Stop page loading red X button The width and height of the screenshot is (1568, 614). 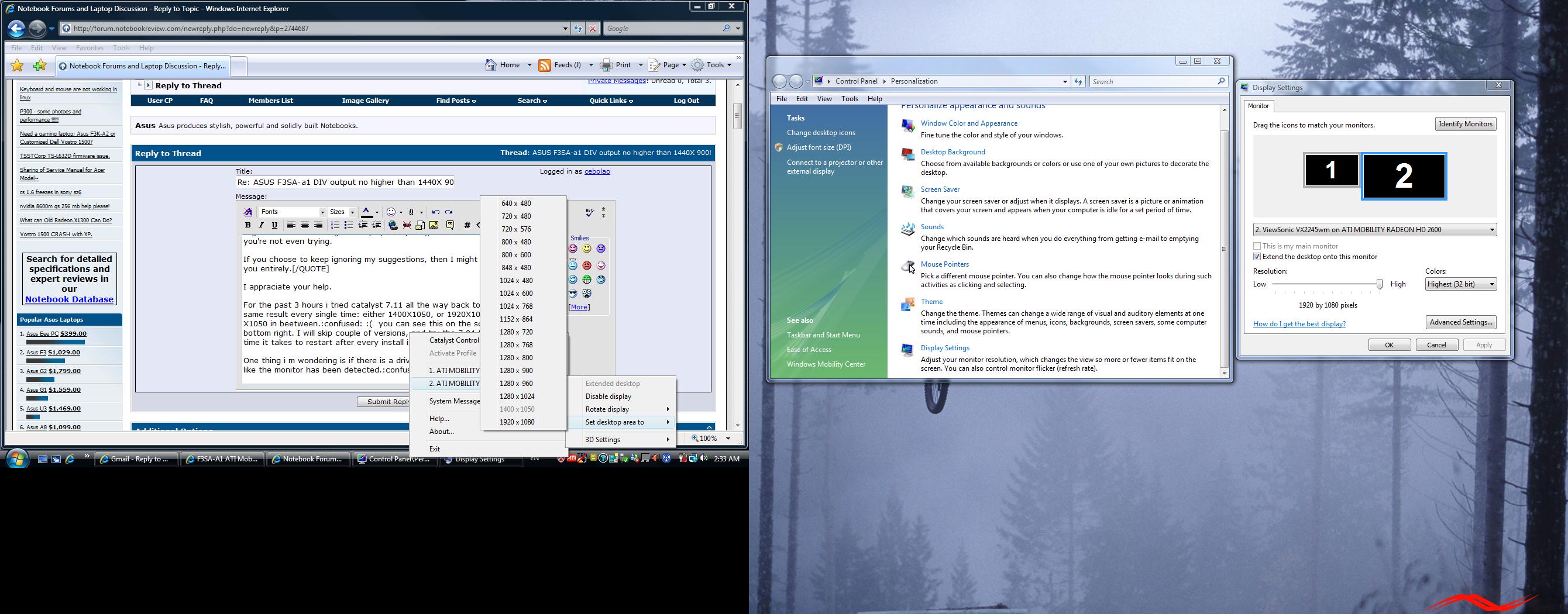(x=593, y=29)
